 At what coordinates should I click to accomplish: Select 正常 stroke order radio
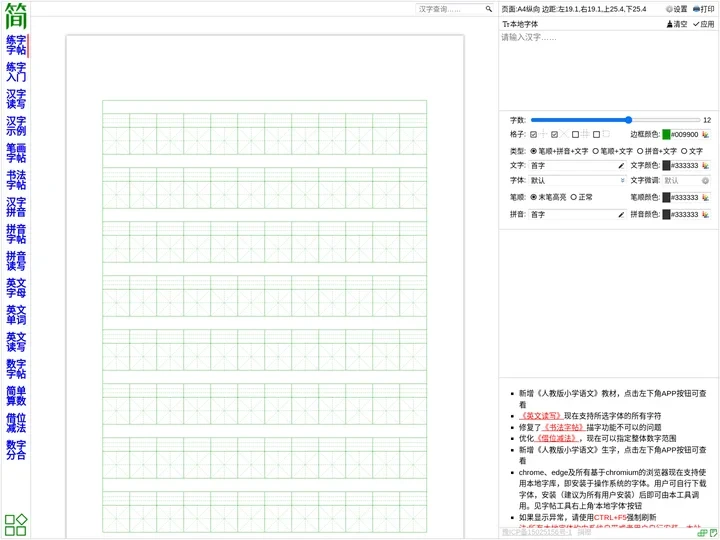pyautogui.click(x=574, y=197)
